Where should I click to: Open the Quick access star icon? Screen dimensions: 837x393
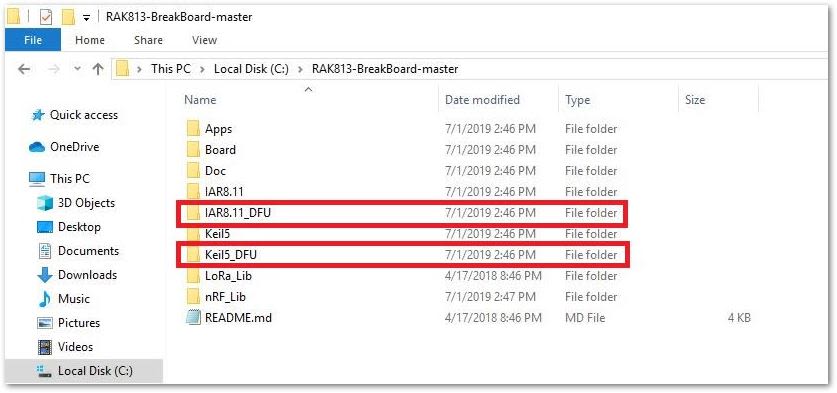click(37, 115)
